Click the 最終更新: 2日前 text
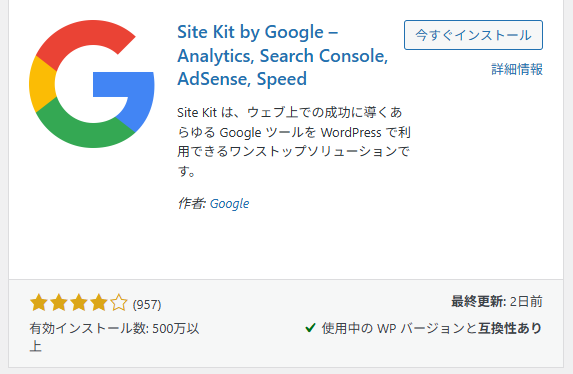 click(497, 302)
